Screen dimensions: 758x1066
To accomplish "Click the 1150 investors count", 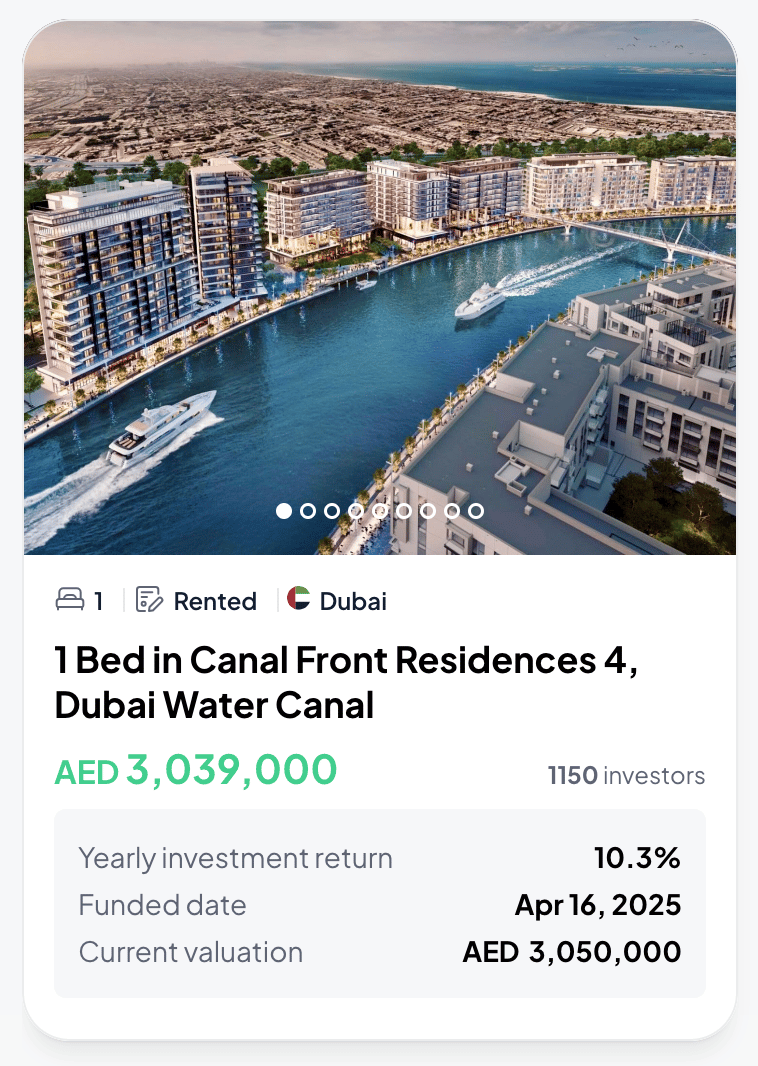I will [x=626, y=775].
